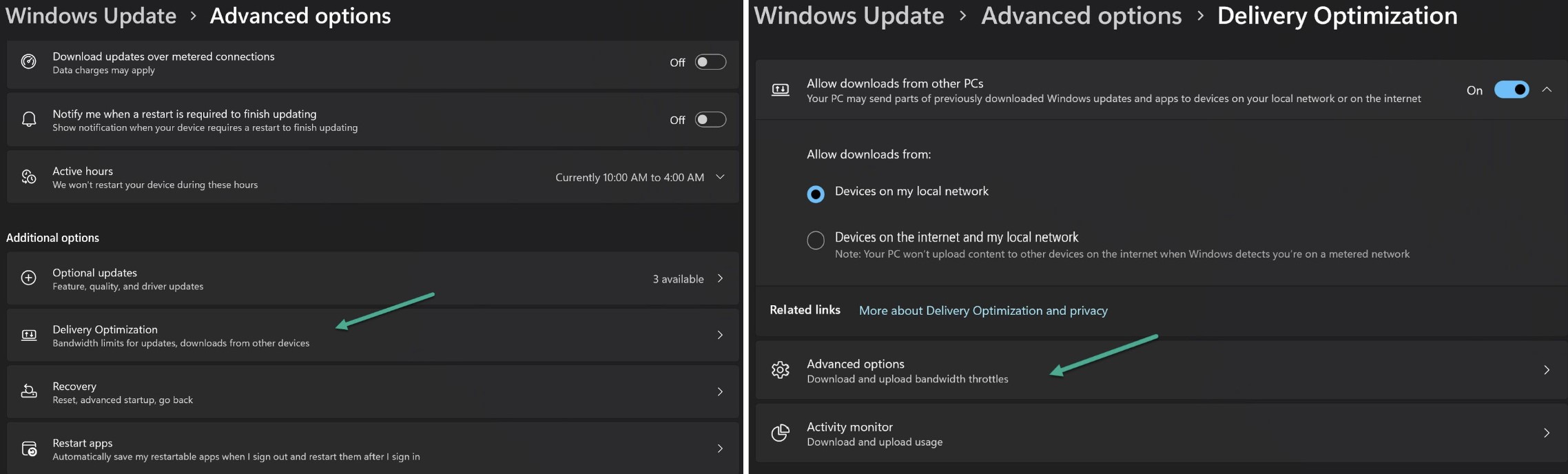Toggle Notify me when restart is required switch

[710, 120]
